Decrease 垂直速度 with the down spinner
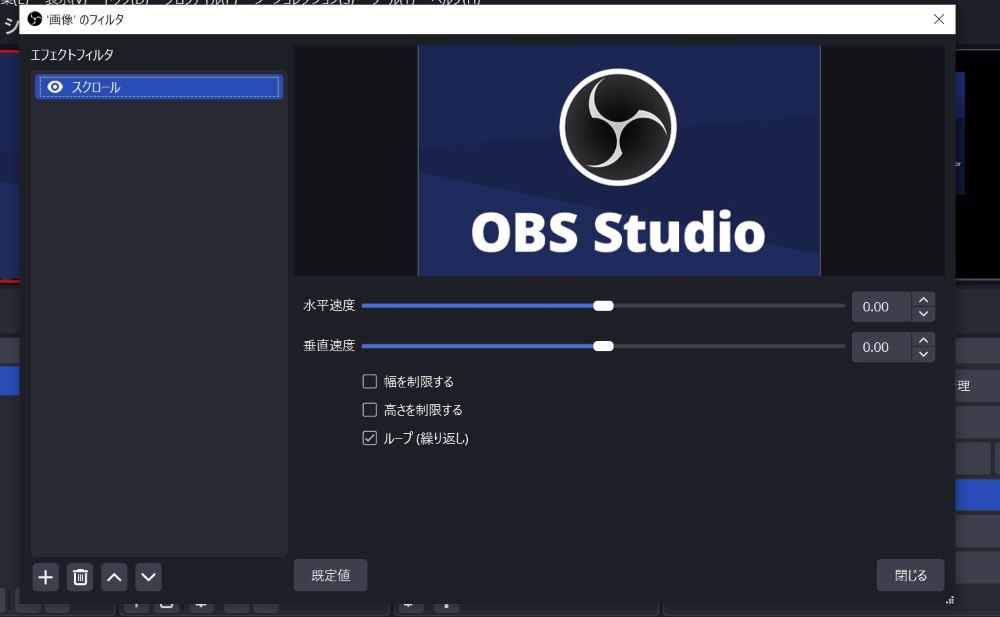1000x617 pixels. coord(923,354)
